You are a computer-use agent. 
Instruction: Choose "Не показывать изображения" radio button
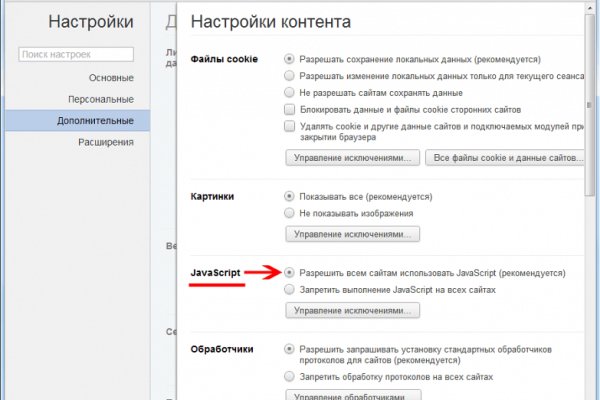point(290,213)
